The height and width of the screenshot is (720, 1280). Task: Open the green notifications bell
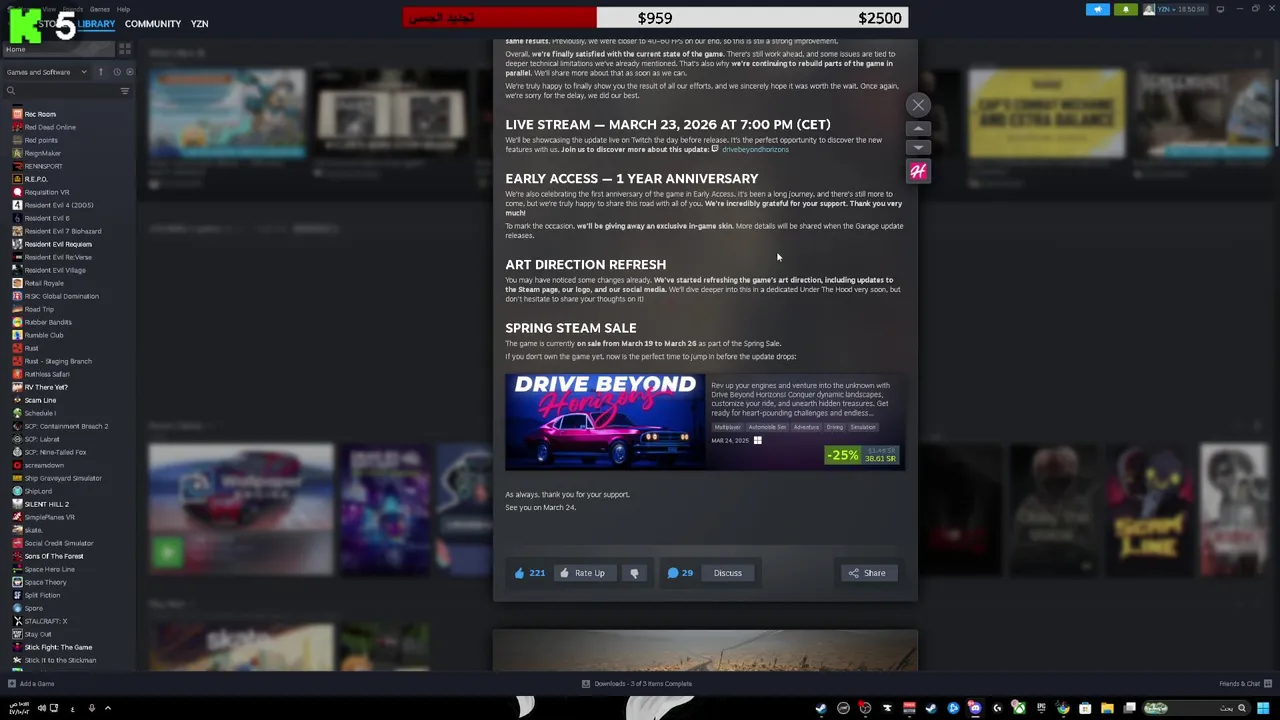[1126, 9]
